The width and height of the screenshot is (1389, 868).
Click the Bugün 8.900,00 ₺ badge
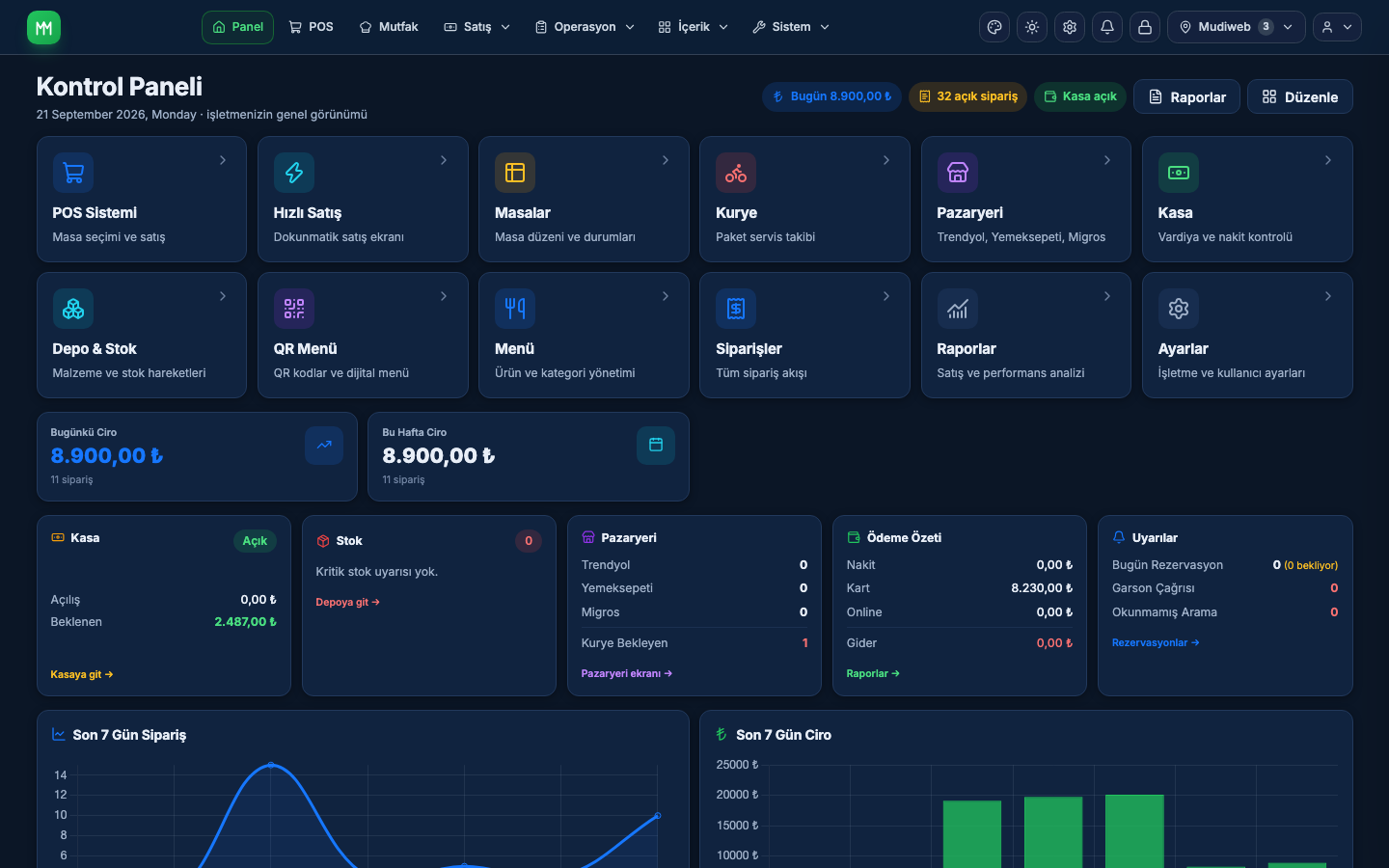[831, 96]
